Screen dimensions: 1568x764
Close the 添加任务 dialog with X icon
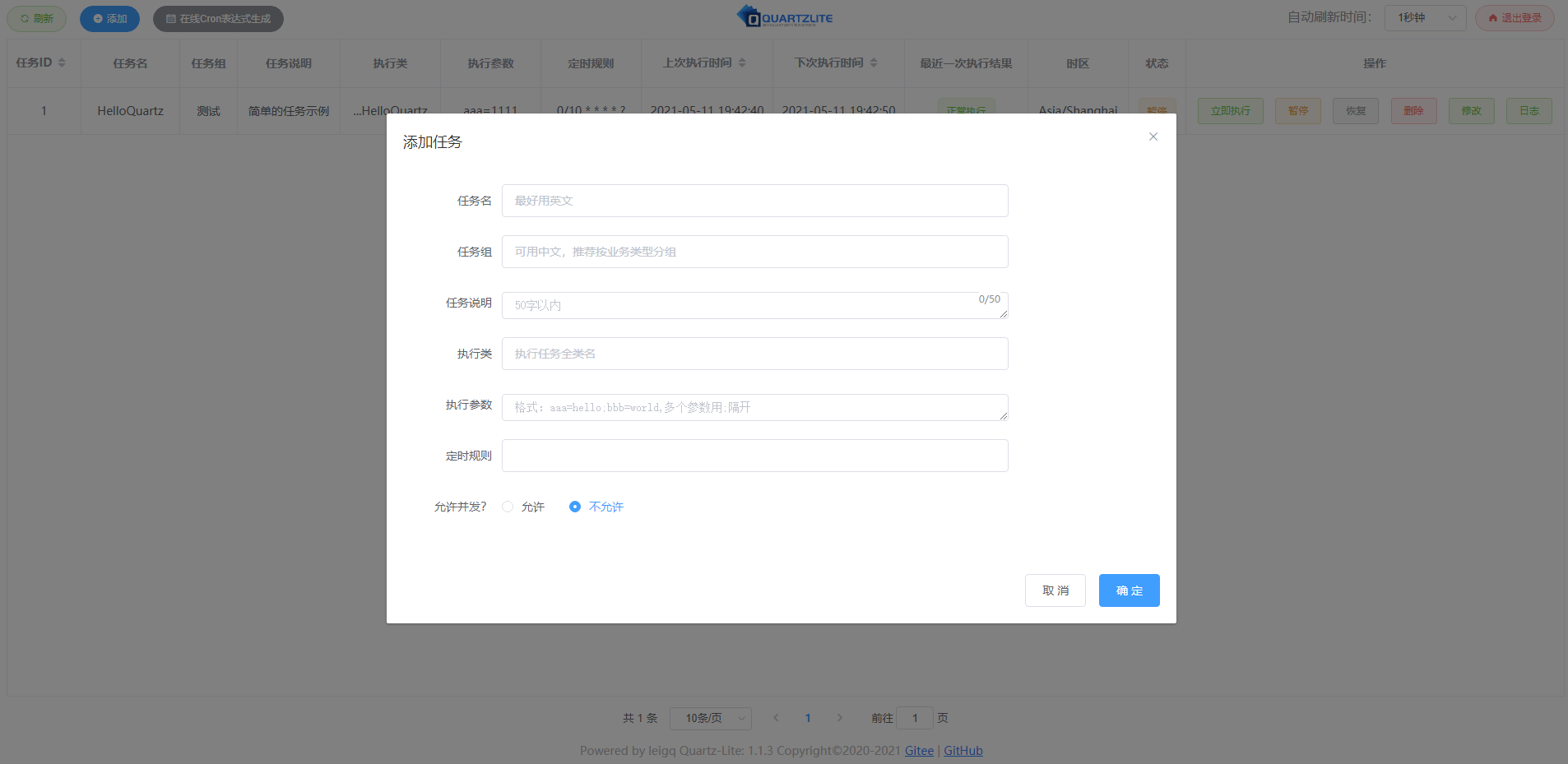pyautogui.click(x=1153, y=137)
